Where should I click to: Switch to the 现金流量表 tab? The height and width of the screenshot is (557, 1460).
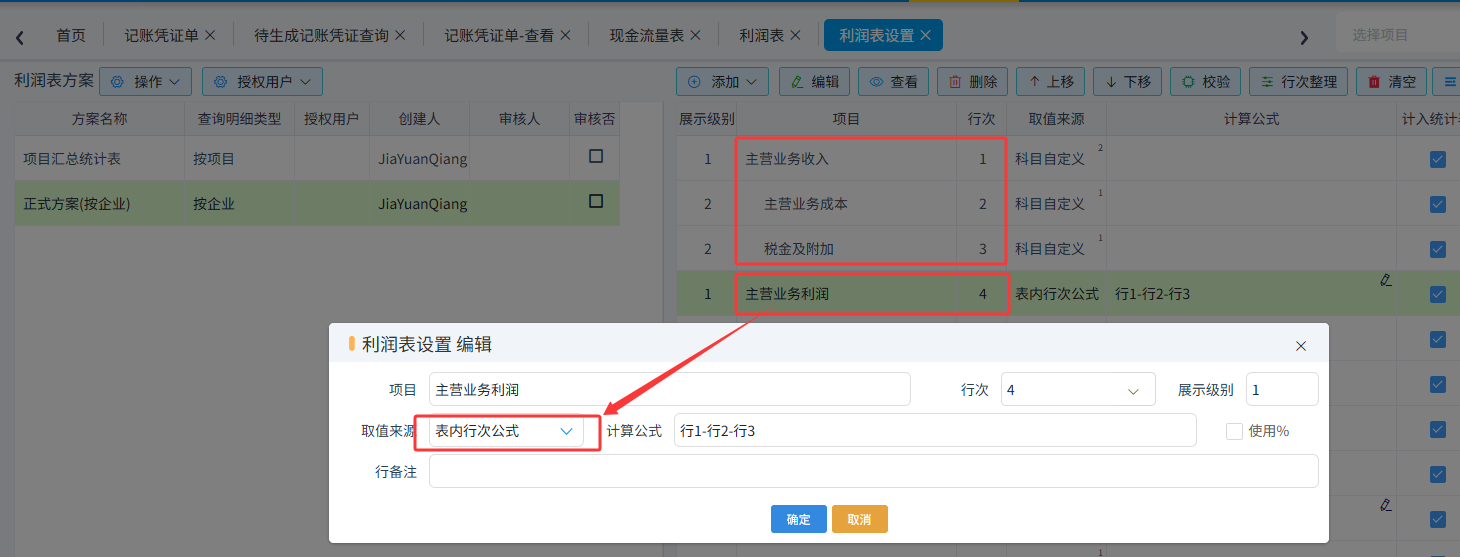pos(647,35)
